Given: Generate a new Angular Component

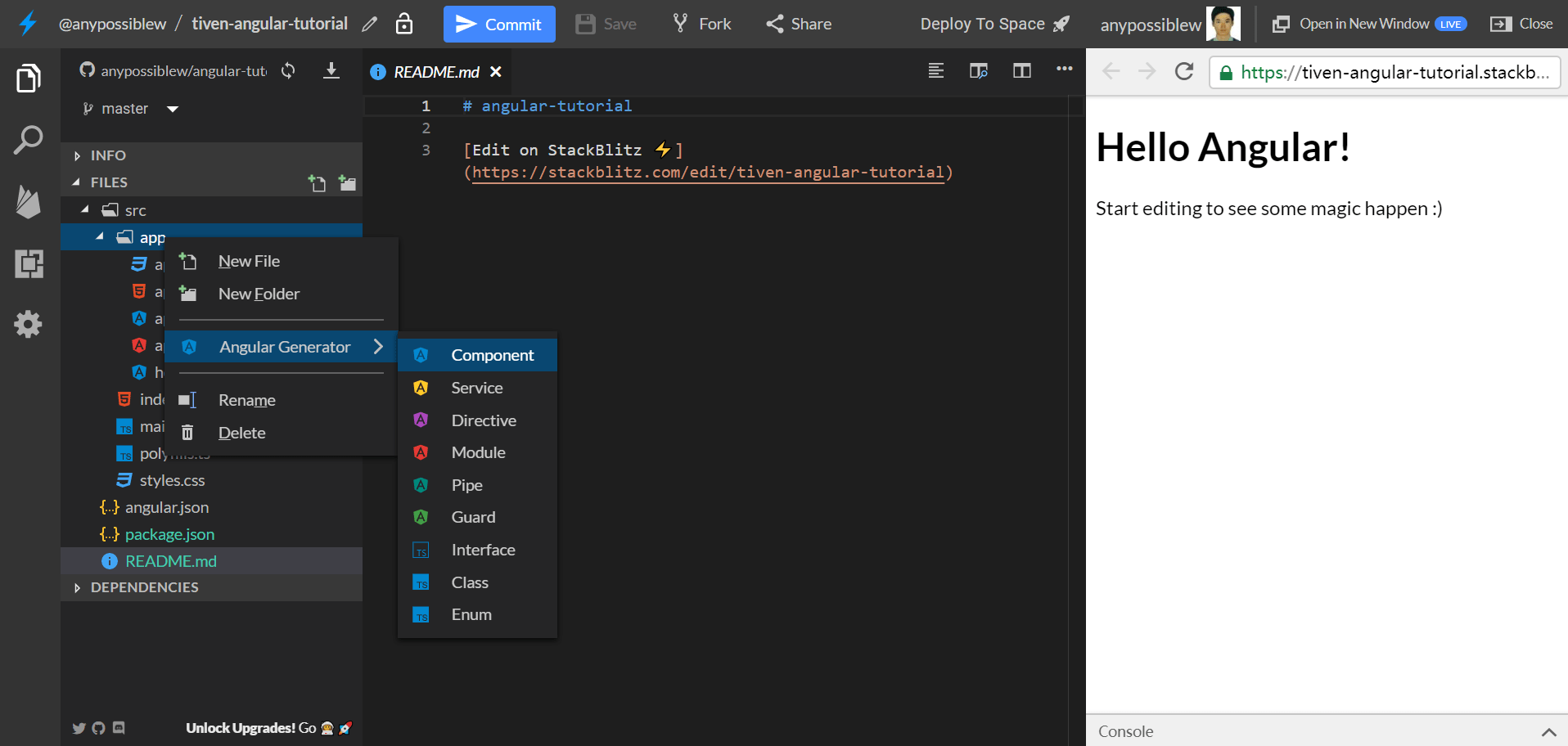Looking at the screenshot, I should 477,355.
